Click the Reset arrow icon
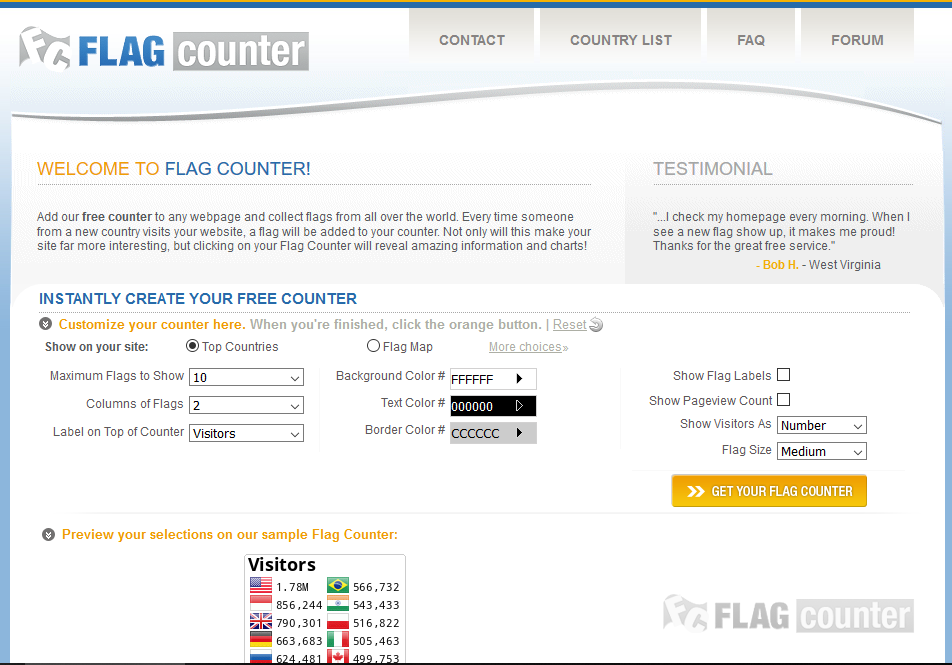The width and height of the screenshot is (952, 665). [596, 325]
